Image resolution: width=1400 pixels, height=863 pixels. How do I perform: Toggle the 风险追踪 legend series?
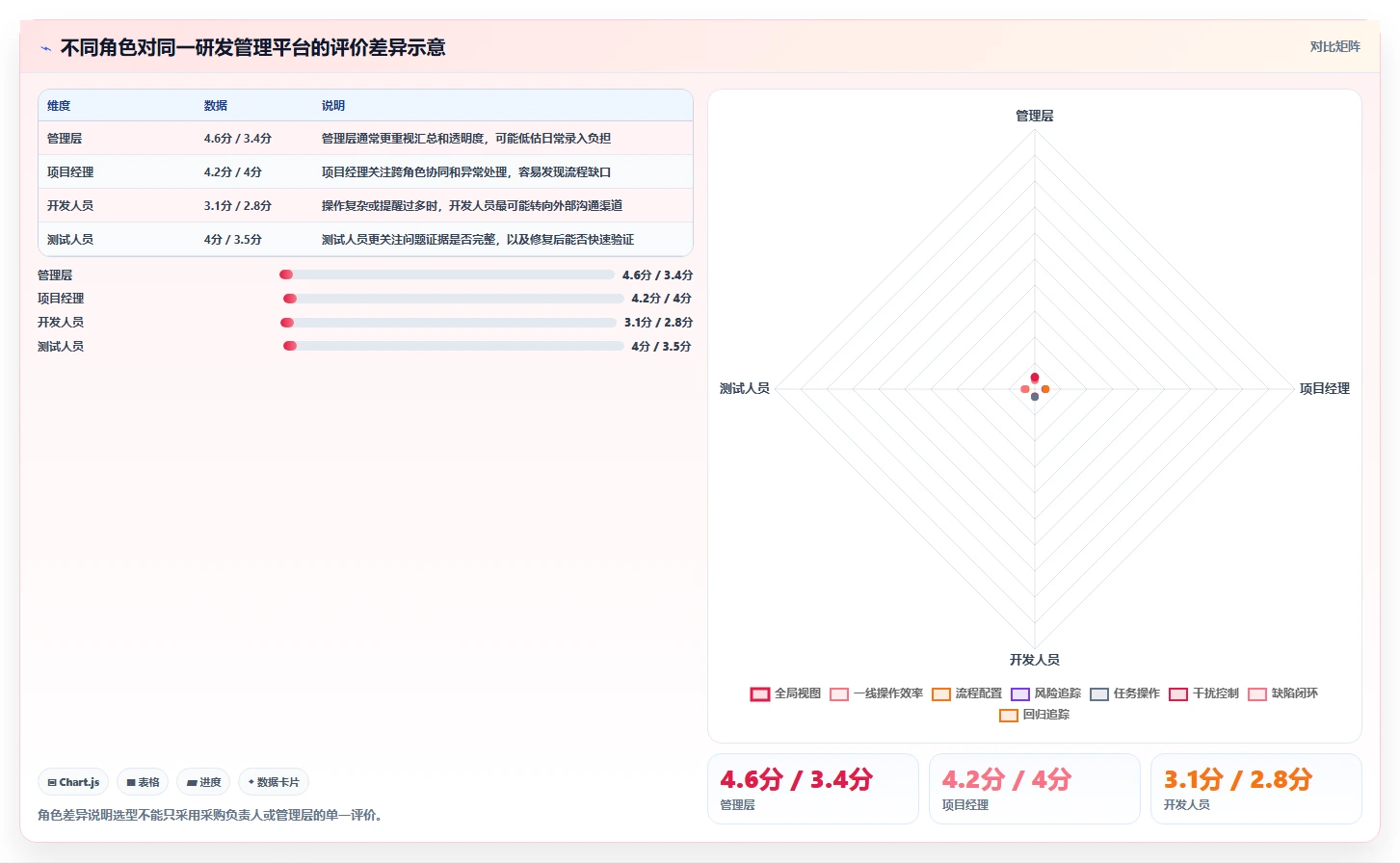(1045, 693)
